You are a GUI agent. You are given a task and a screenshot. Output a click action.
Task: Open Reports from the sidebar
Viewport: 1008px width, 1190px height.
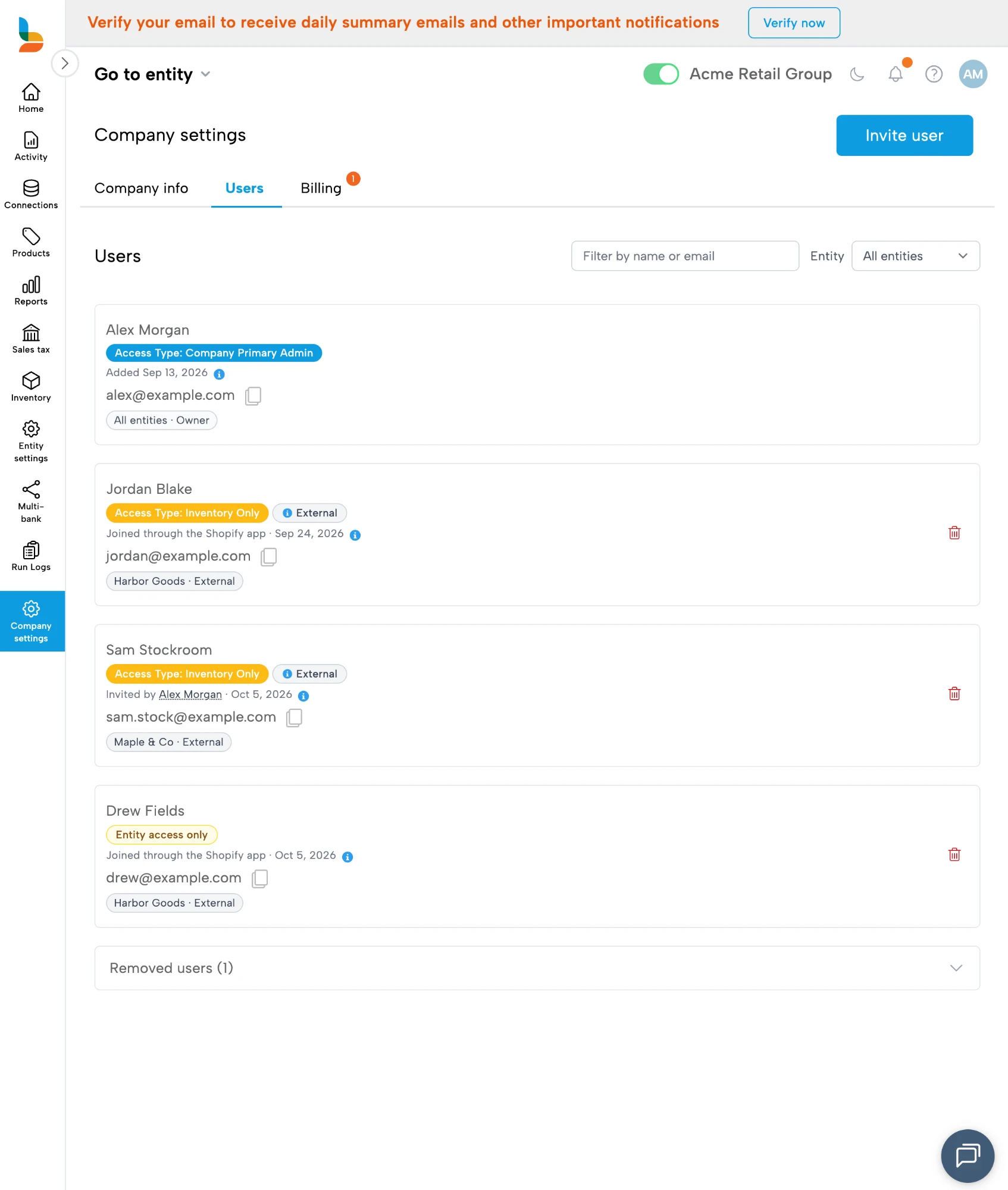coord(31,290)
